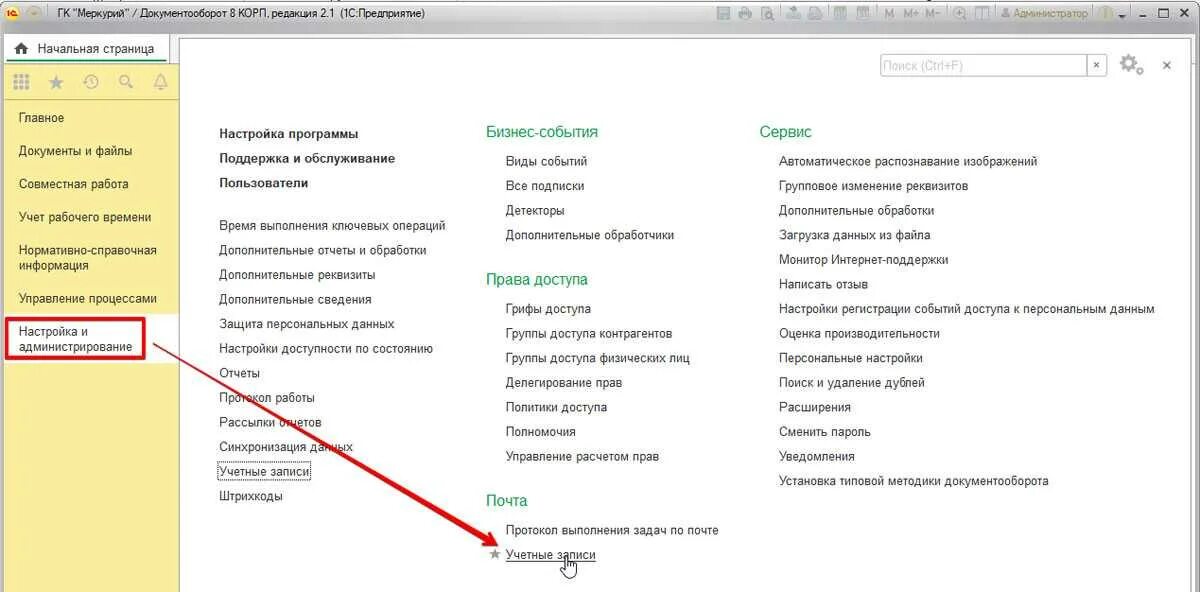
Task: Open Favorites star in the sidebar toolbar
Action: point(56,82)
